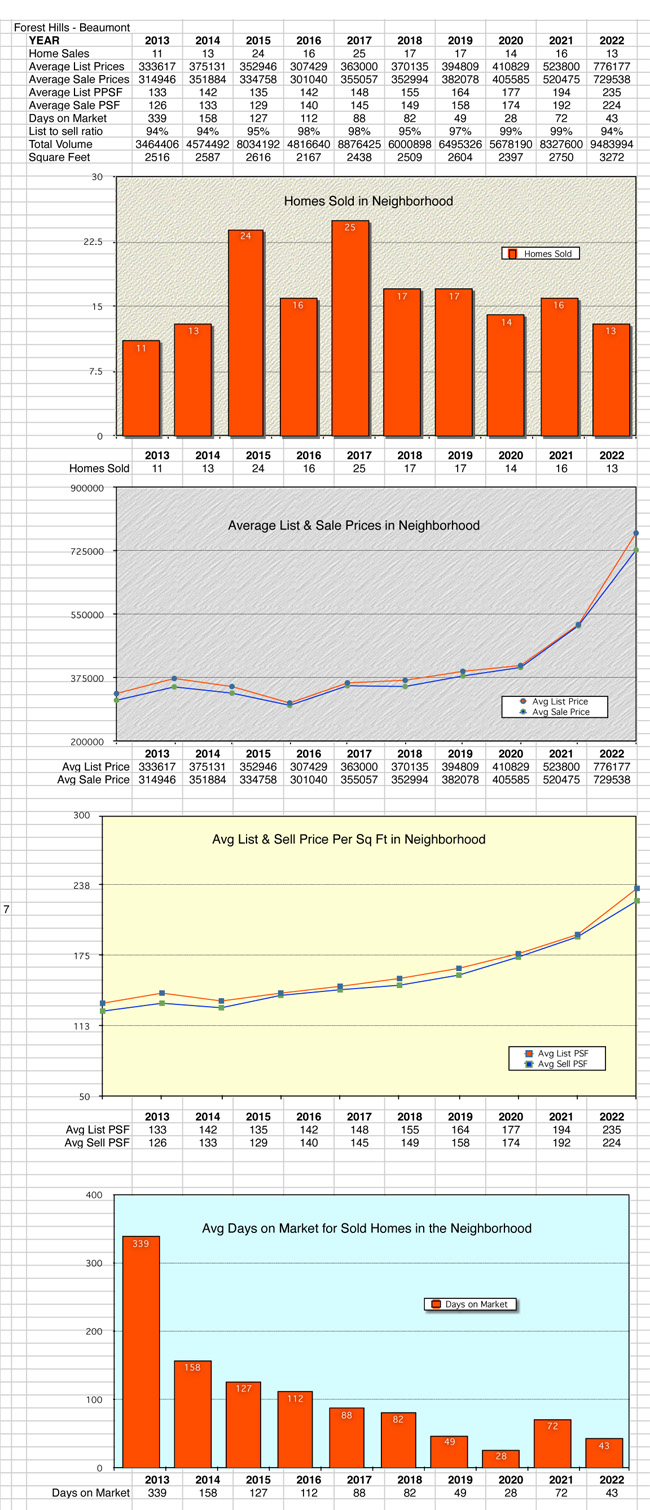Select the 2015 bar showing 24 homes sold
650x1510 pixels.
click(x=245, y=333)
